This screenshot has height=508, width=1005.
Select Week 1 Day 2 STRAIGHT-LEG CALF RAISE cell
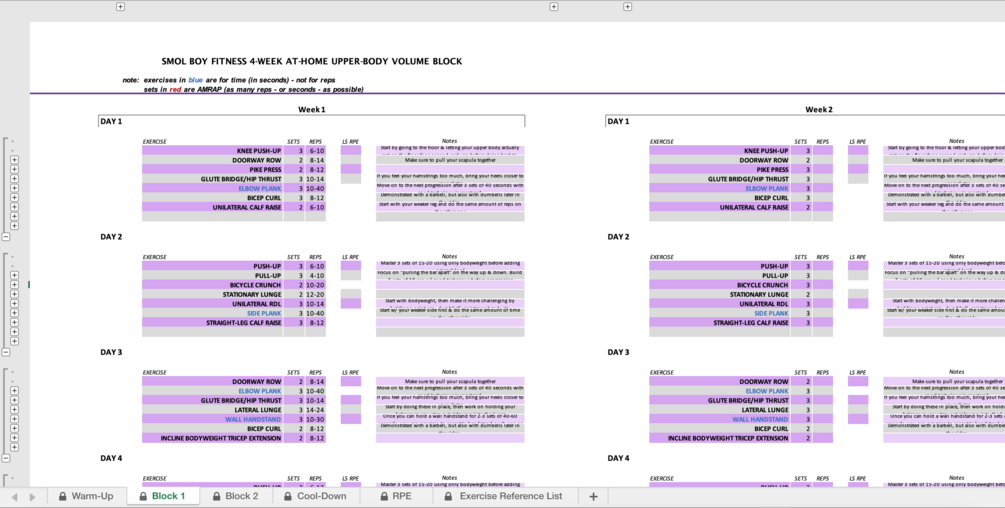(x=212, y=322)
